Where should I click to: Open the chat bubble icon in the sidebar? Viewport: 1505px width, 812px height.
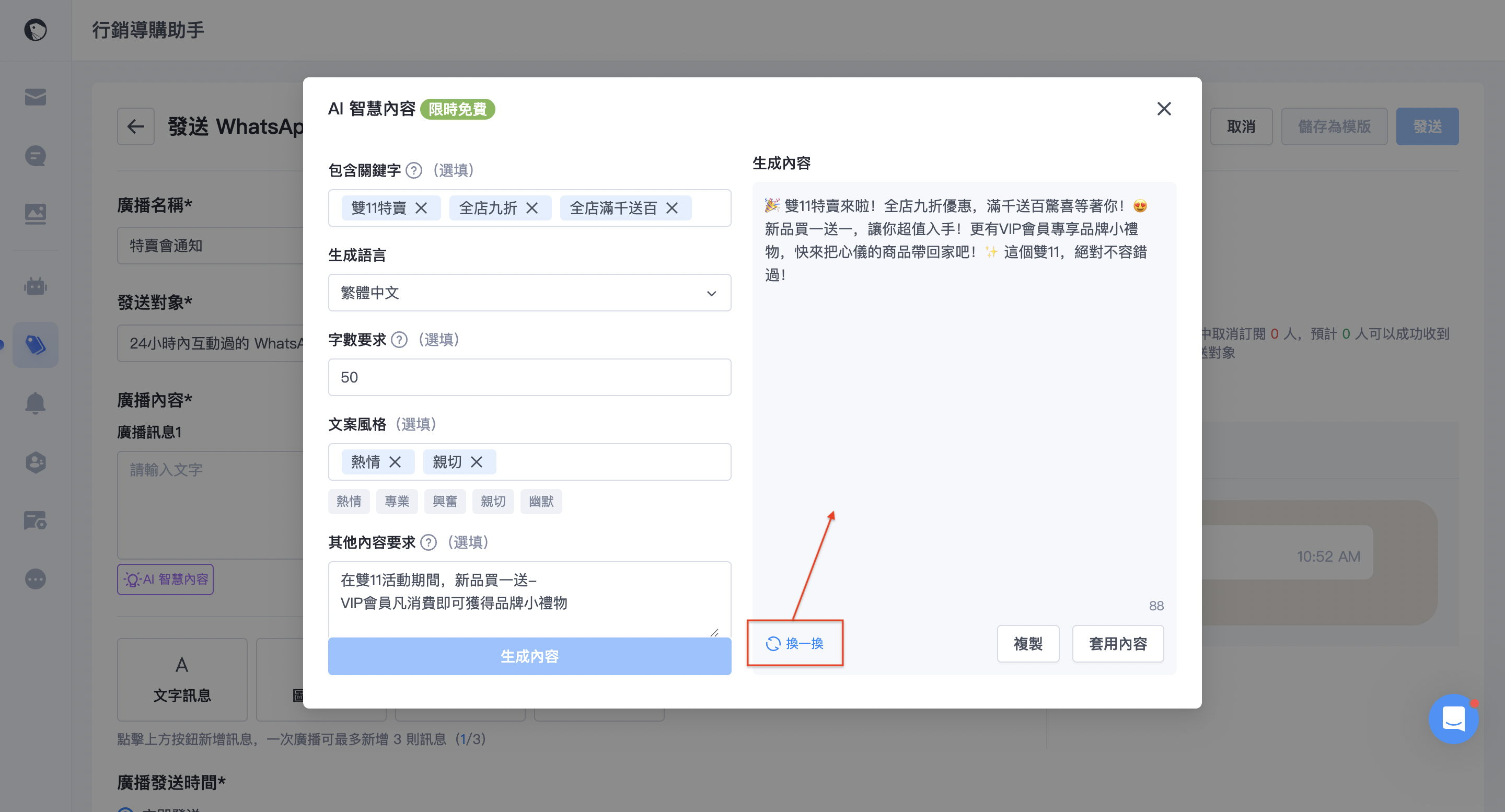tap(36, 156)
